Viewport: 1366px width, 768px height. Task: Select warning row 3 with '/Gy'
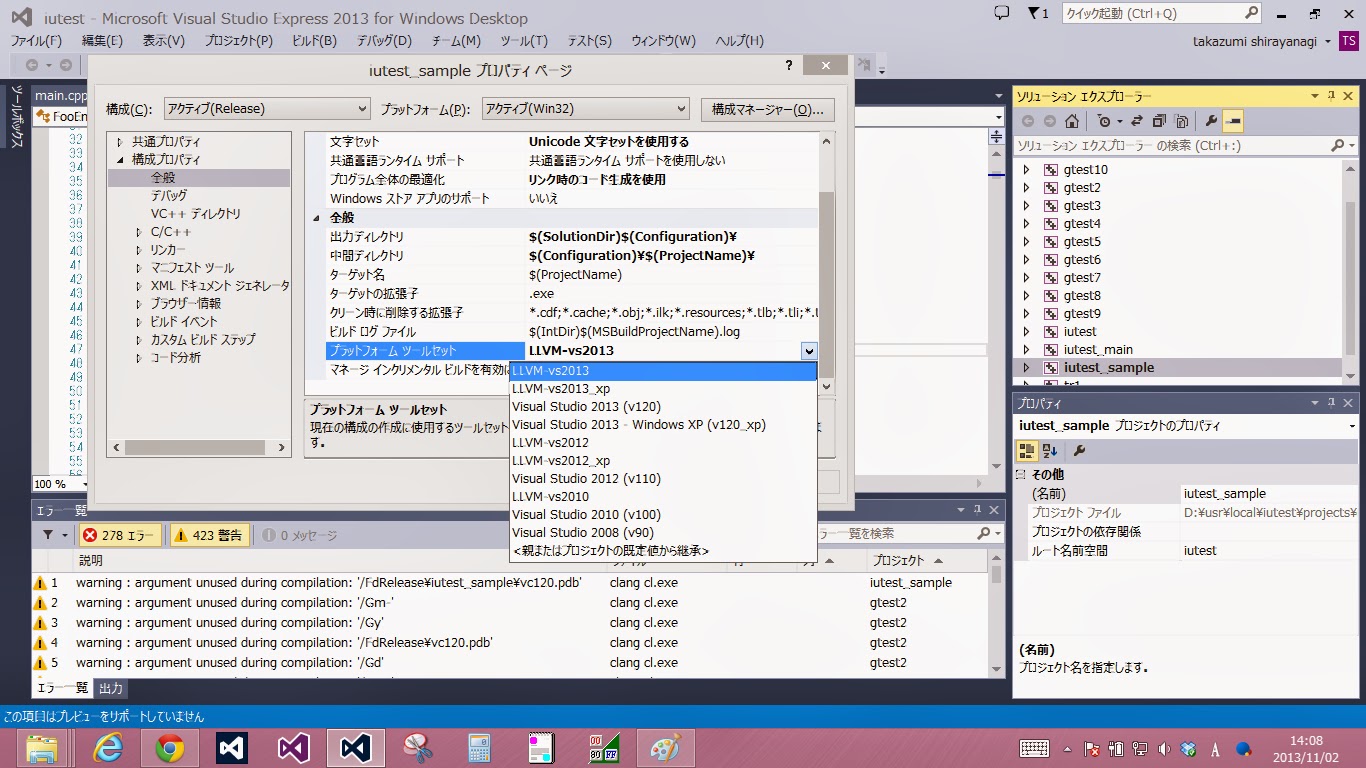point(510,623)
